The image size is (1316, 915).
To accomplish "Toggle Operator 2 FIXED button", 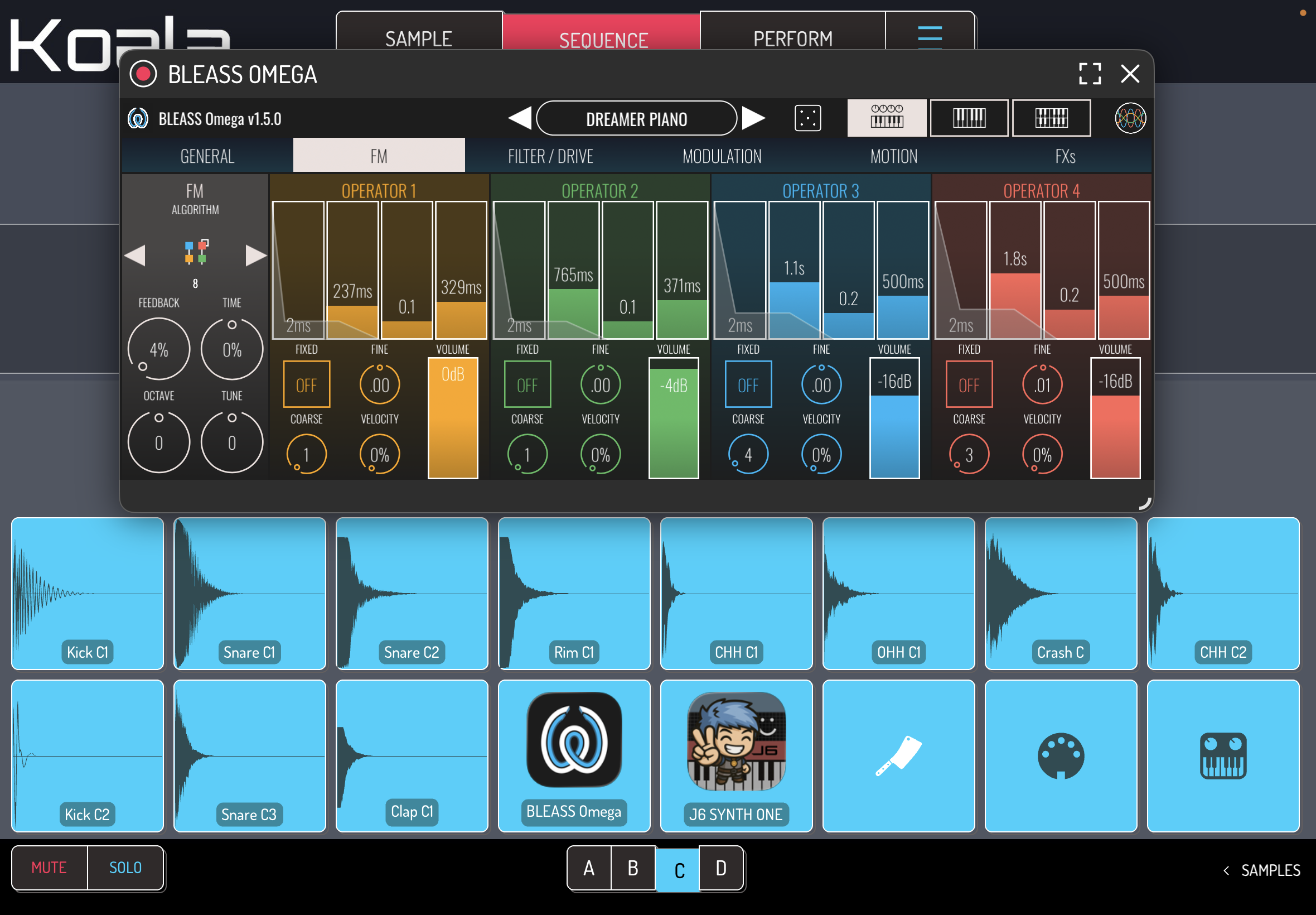I will coord(527,384).
